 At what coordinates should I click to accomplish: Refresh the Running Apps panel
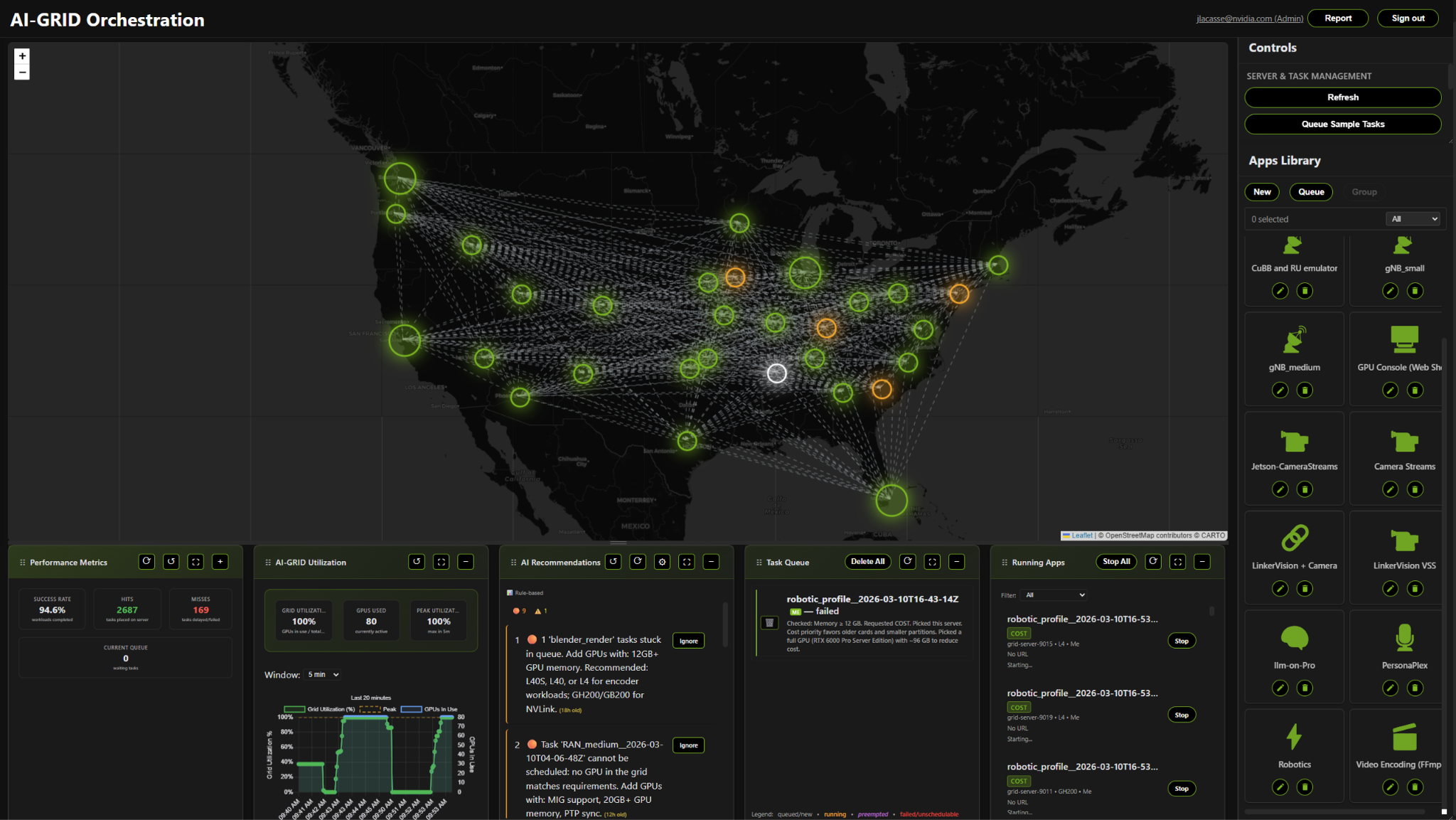[x=1153, y=562]
